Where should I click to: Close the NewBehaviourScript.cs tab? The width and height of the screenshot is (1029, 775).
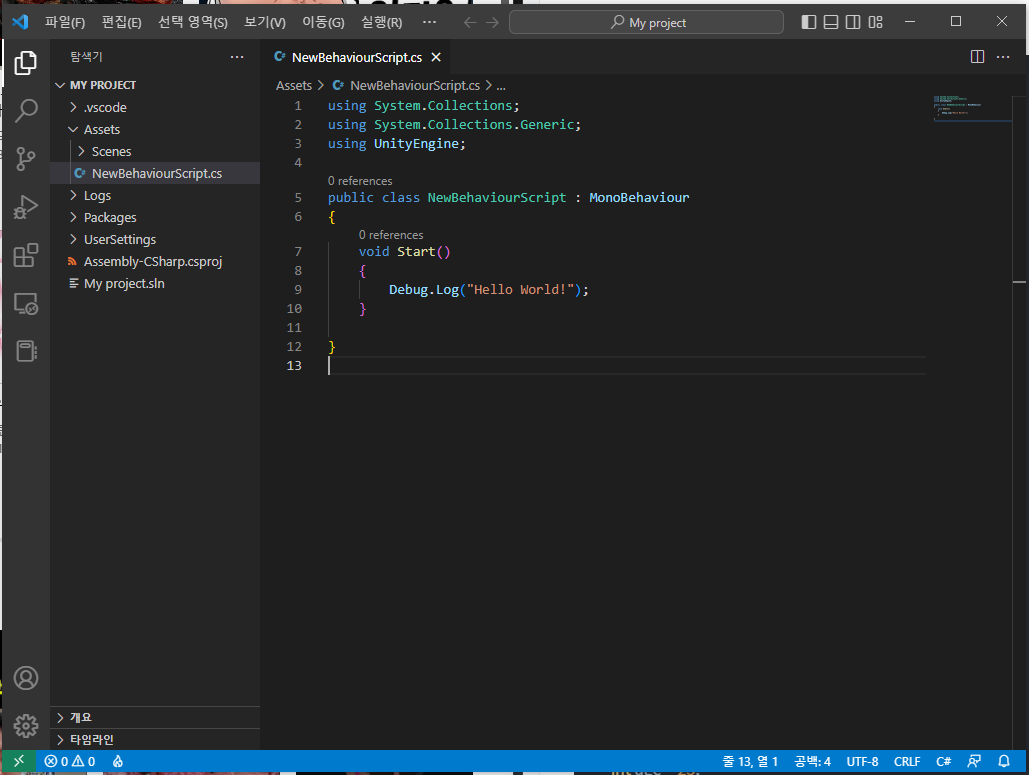tap(436, 57)
